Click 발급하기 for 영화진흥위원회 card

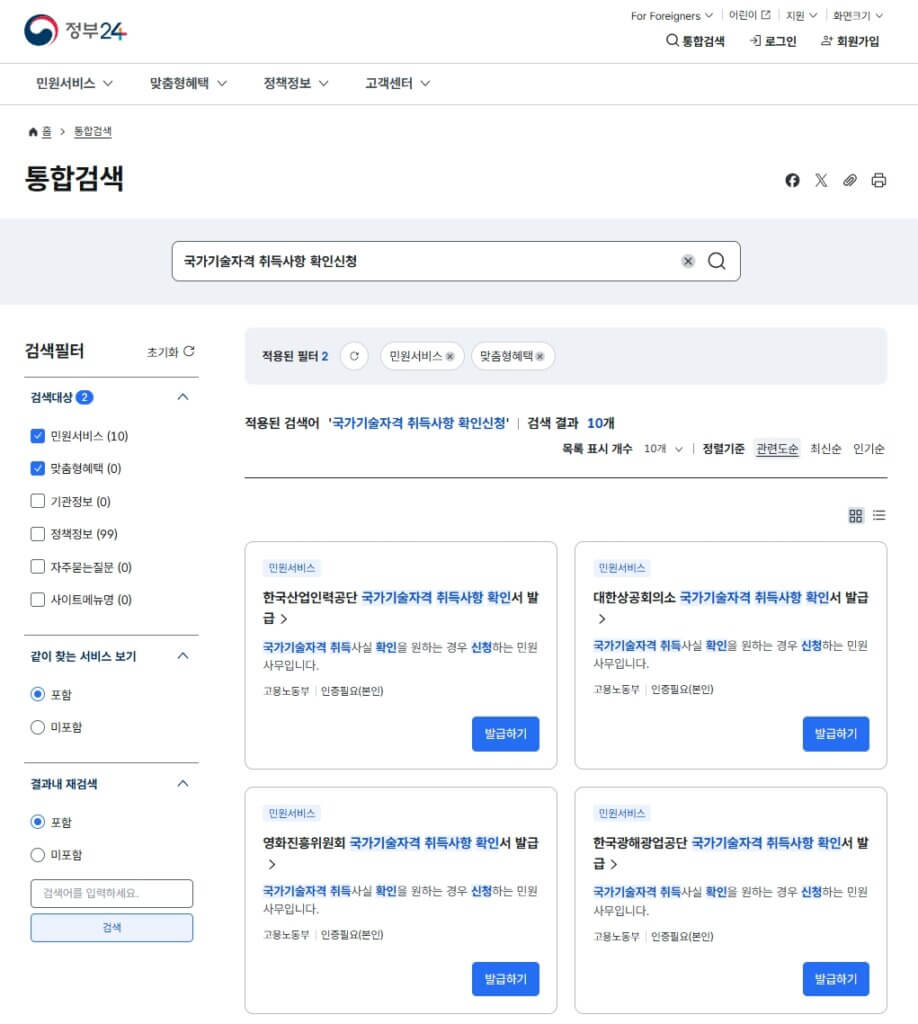pyautogui.click(x=505, y=979)
